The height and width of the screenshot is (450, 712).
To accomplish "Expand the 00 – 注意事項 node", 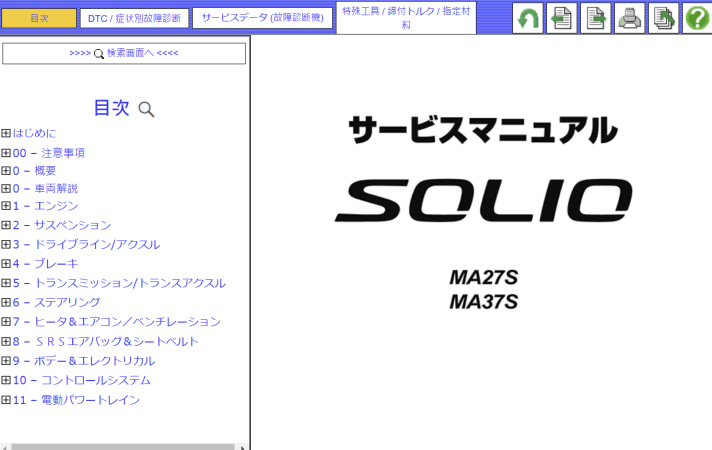I will 6,153.
